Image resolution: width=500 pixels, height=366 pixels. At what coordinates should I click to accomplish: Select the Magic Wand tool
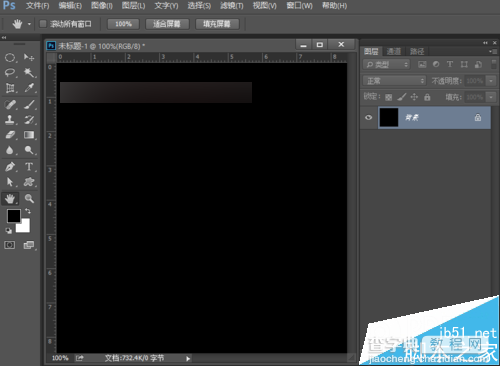[x=29, y=72]
